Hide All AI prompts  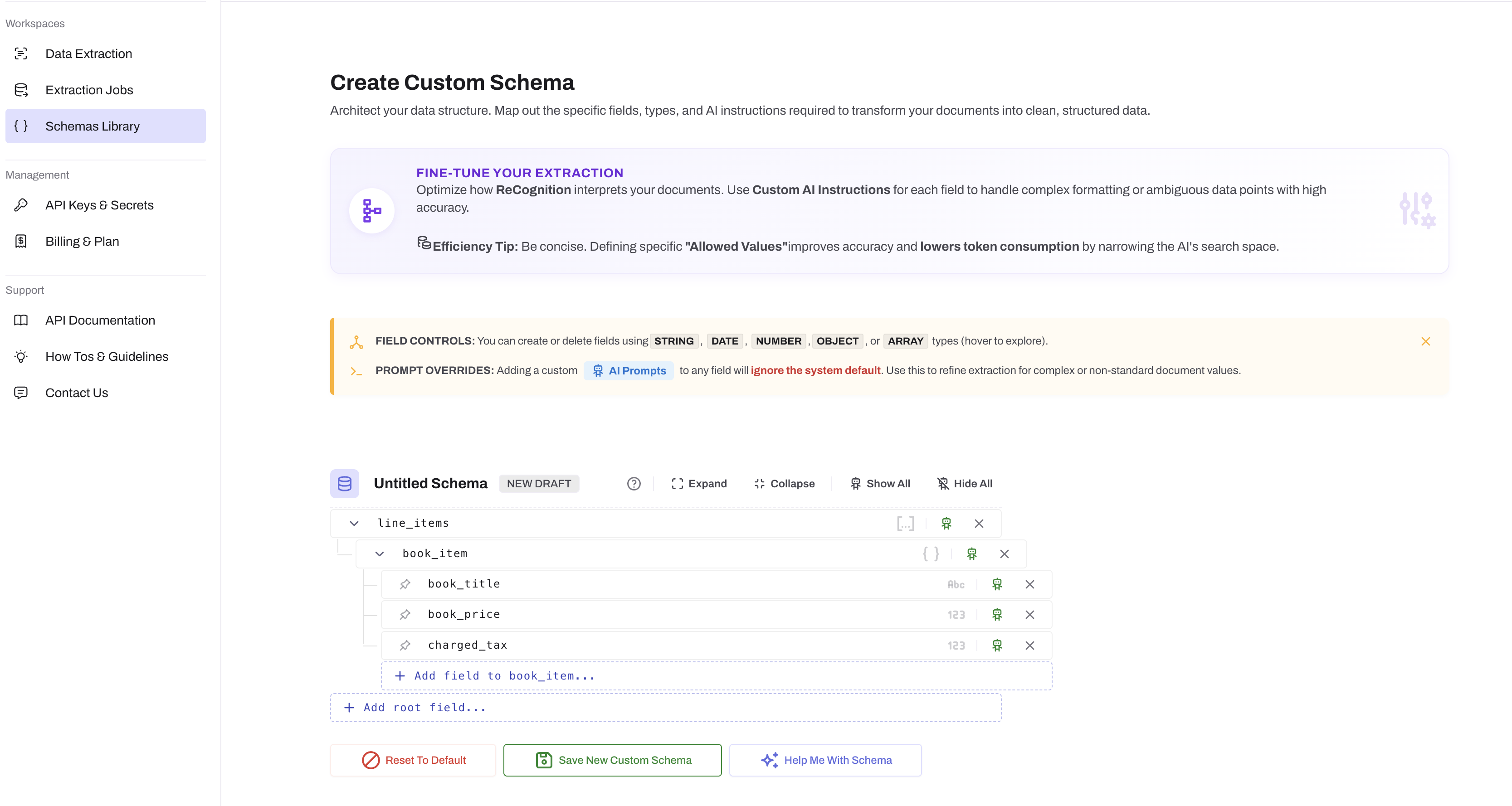964,483
